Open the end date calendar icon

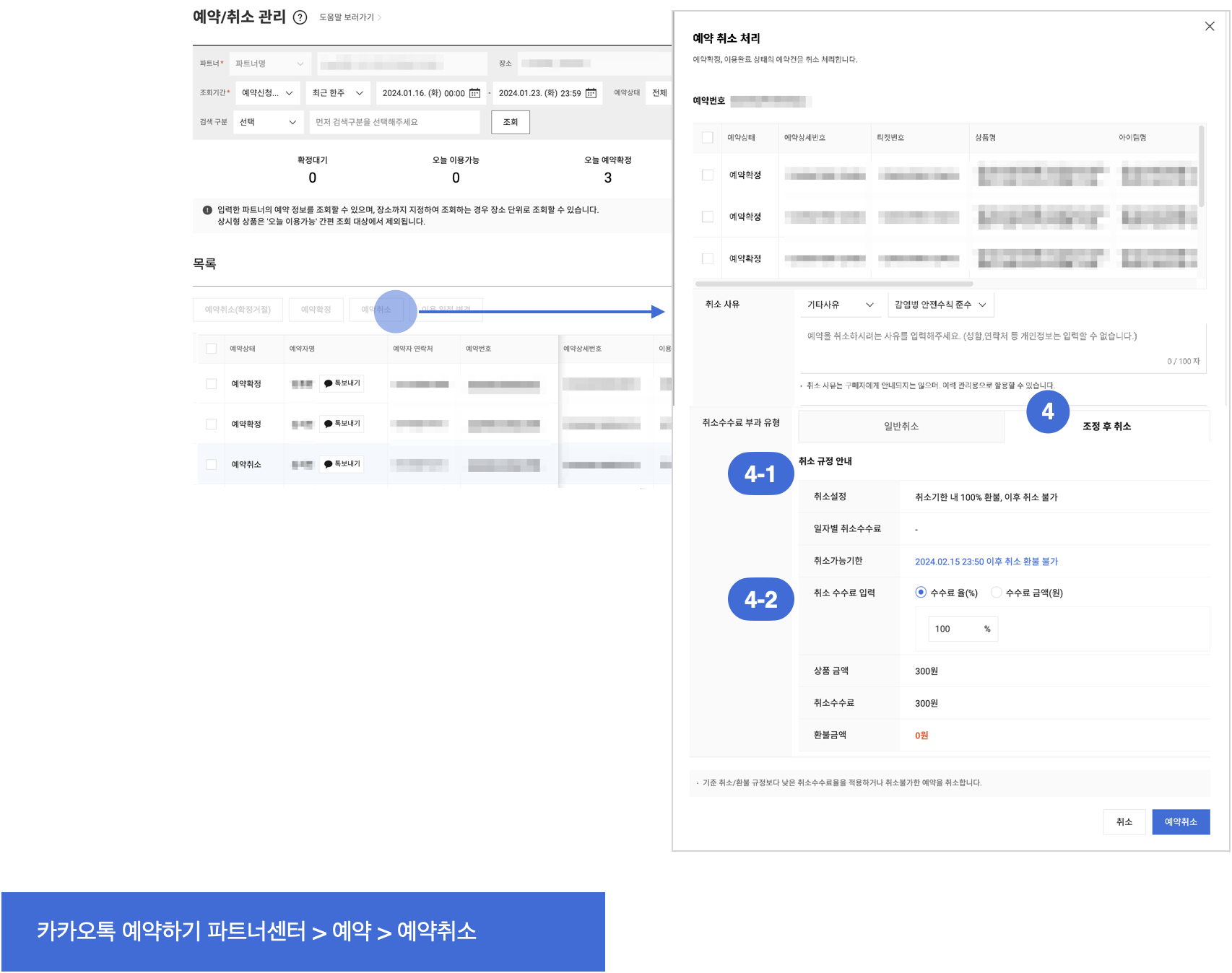(x=591, y=93)
